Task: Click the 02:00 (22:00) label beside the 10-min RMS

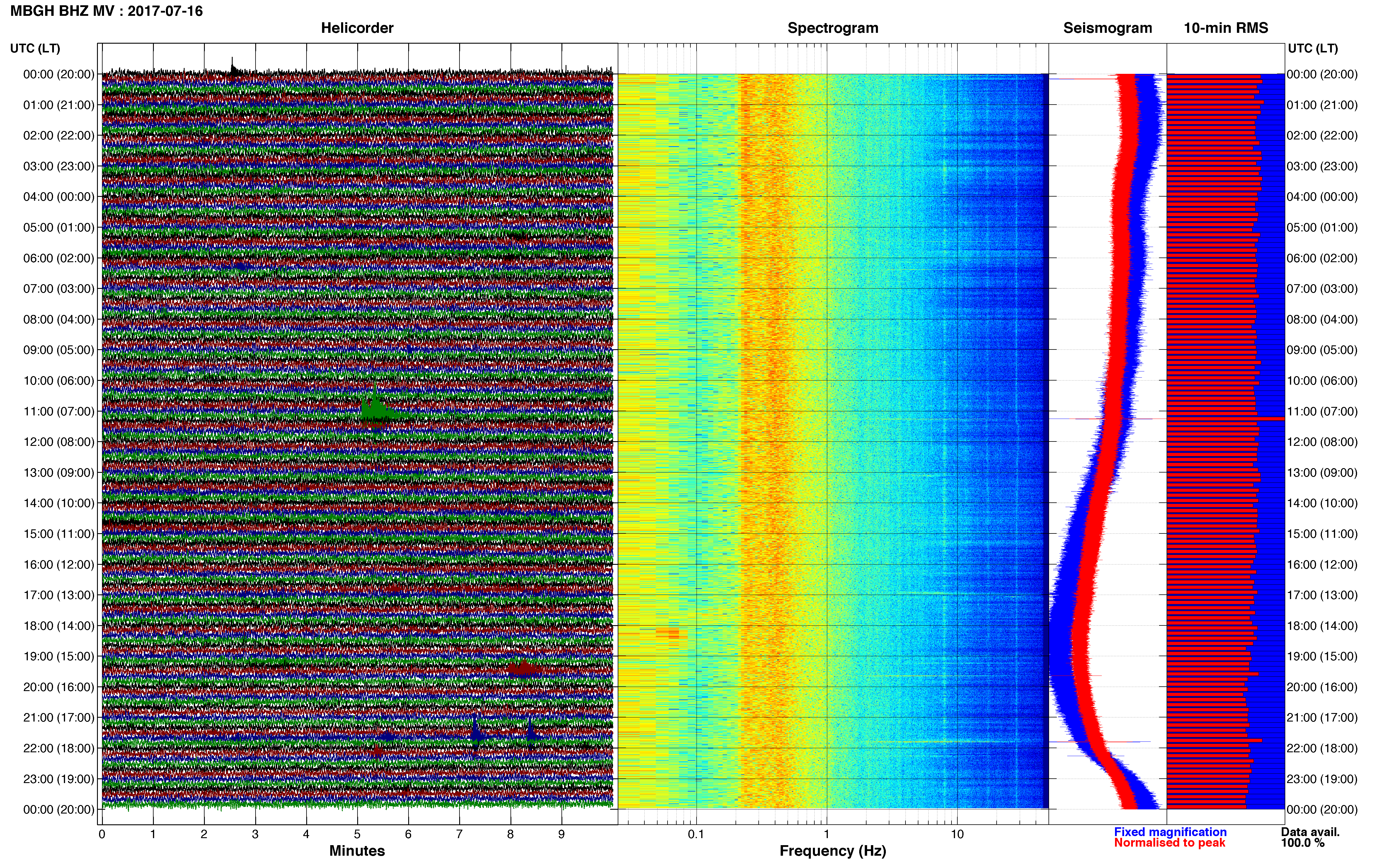Action: coord(1322,135)
